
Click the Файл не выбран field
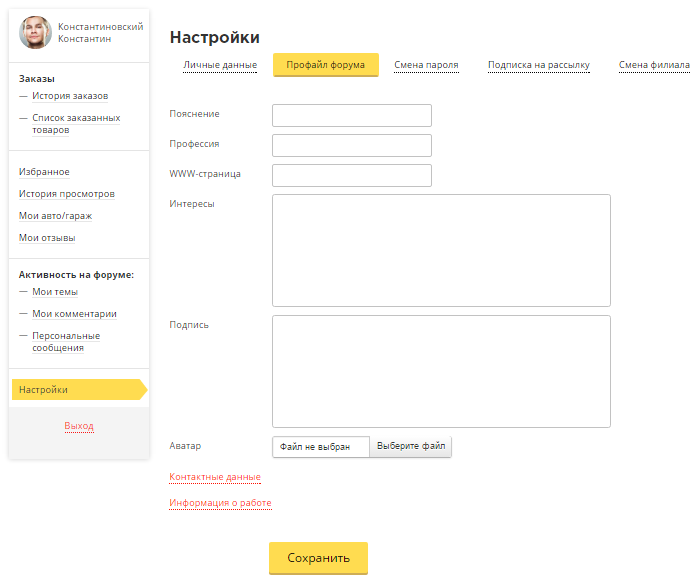tap(321, 447)
